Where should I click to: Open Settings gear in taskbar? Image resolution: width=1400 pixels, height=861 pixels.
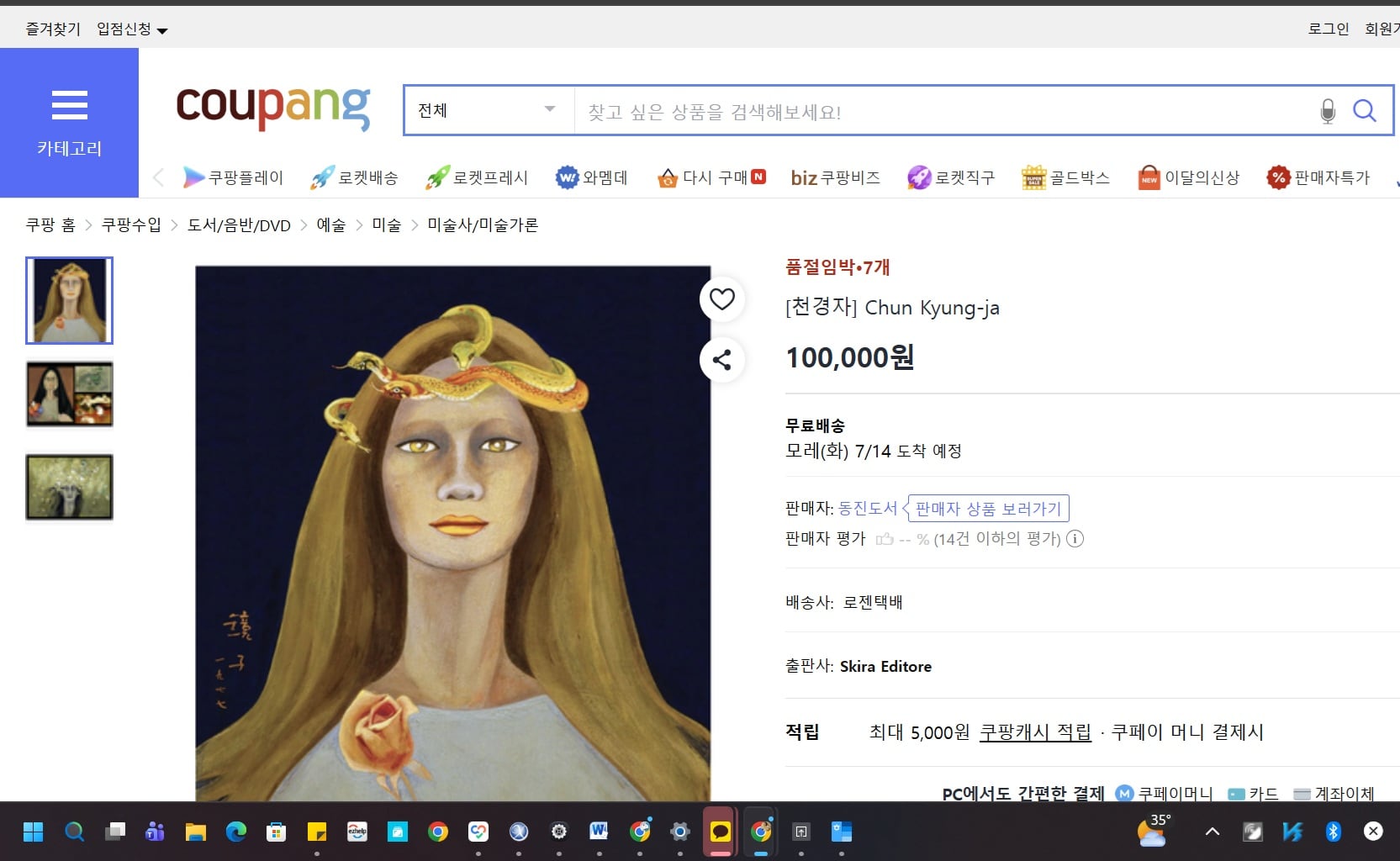click(x=679, y=832)
